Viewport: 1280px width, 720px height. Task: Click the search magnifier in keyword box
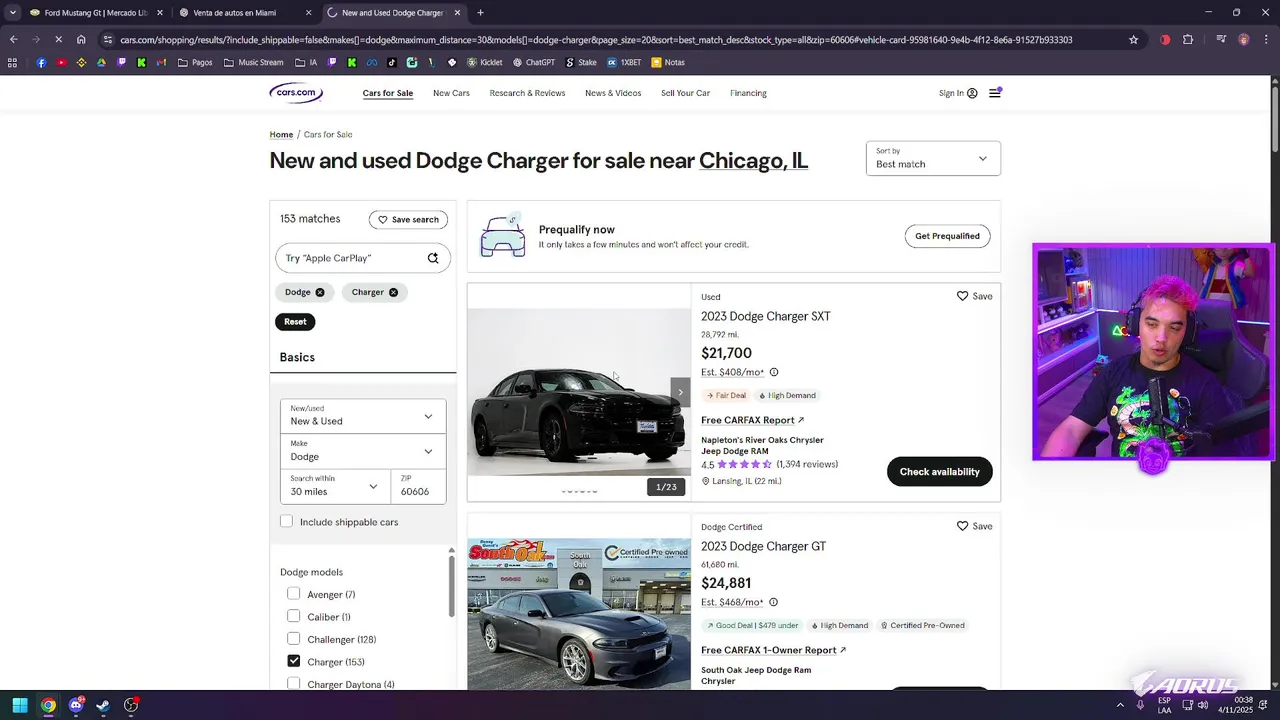433,258
